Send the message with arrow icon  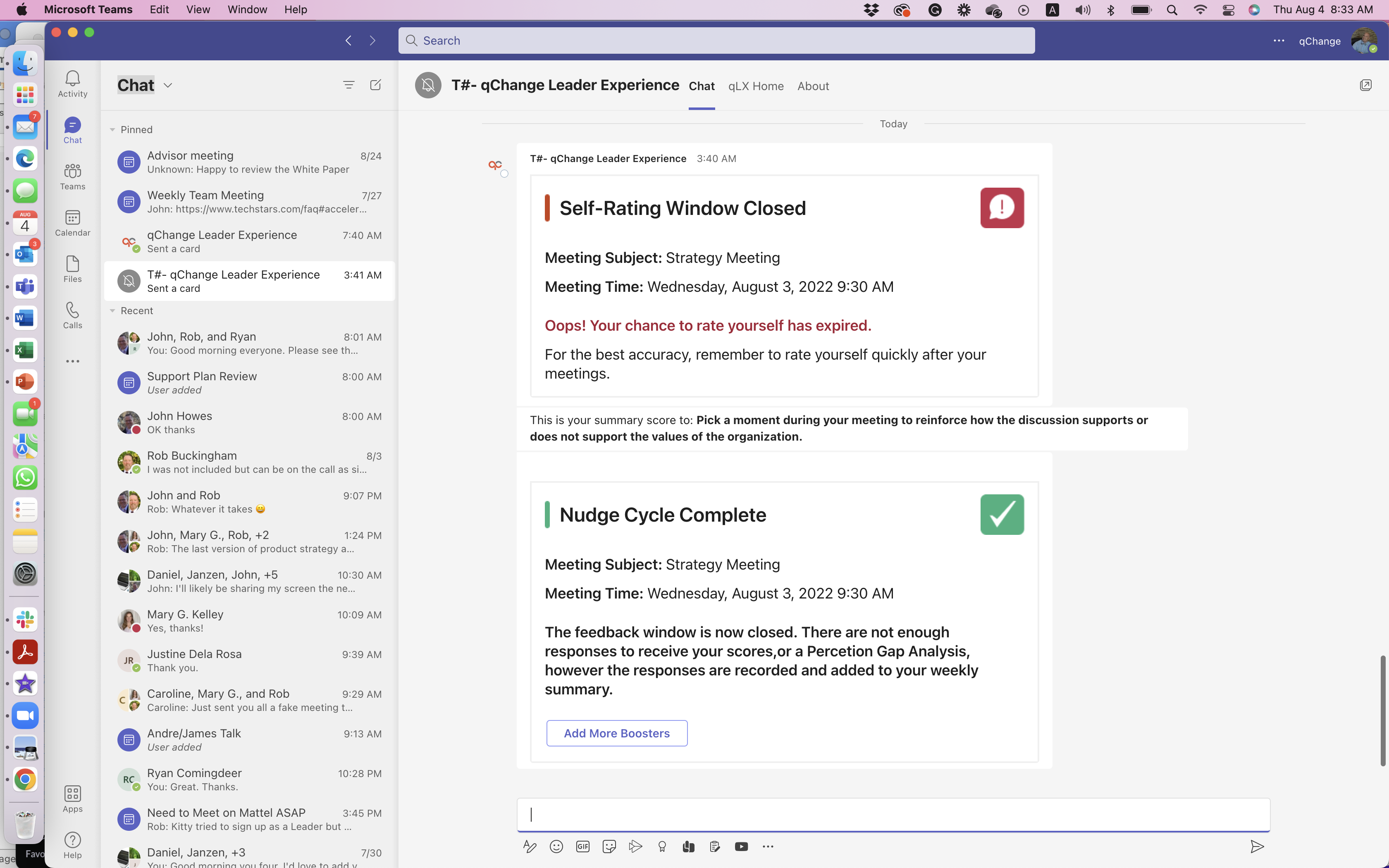tap(1257, 846)
